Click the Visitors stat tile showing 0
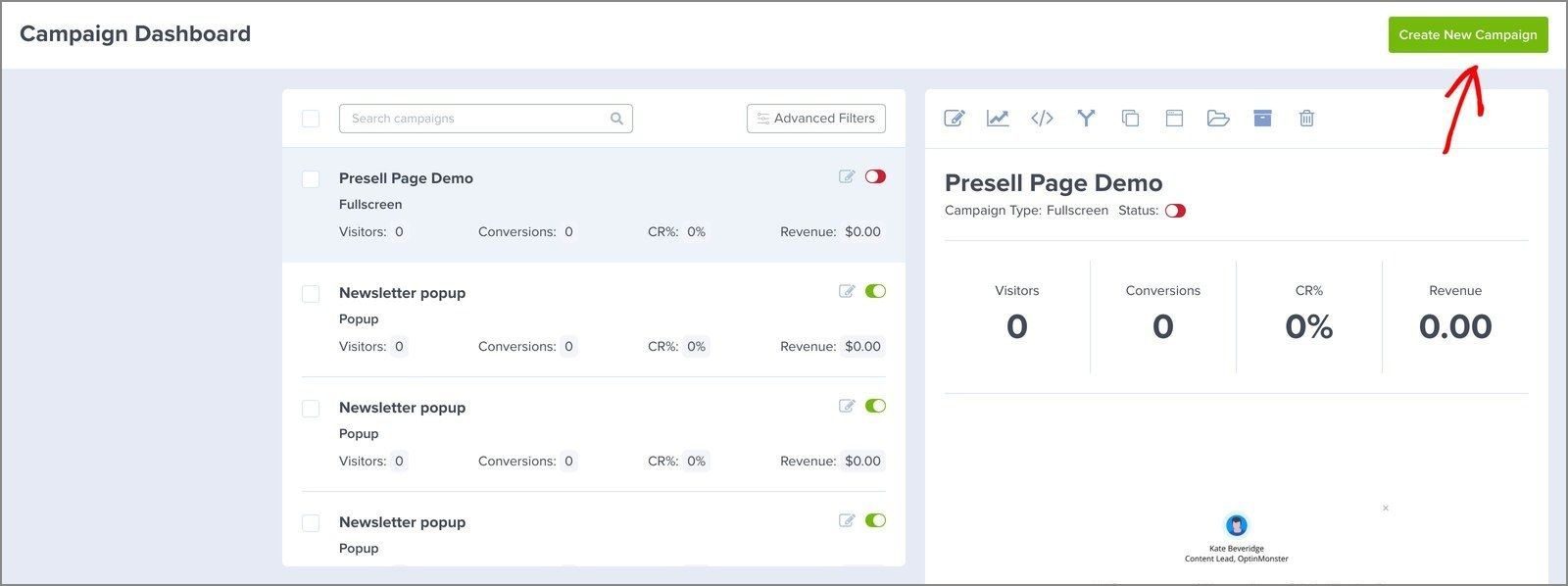 [x=1017, y=316]
